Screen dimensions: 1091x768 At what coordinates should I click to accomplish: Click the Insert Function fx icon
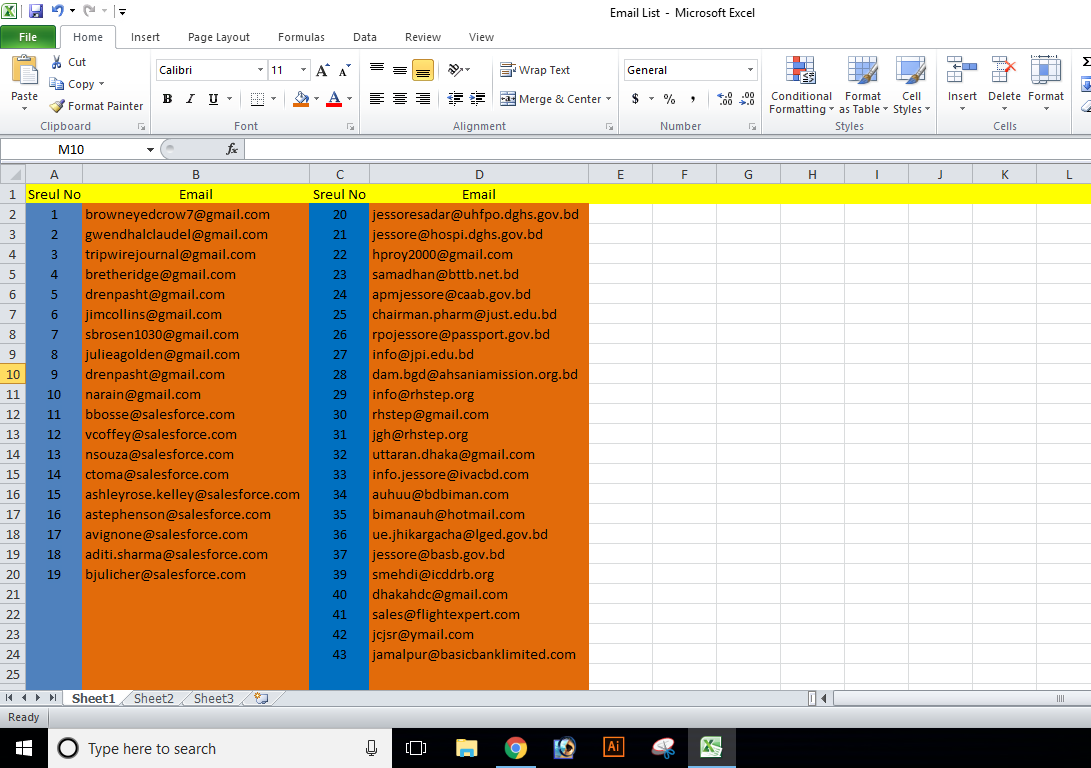232,149
